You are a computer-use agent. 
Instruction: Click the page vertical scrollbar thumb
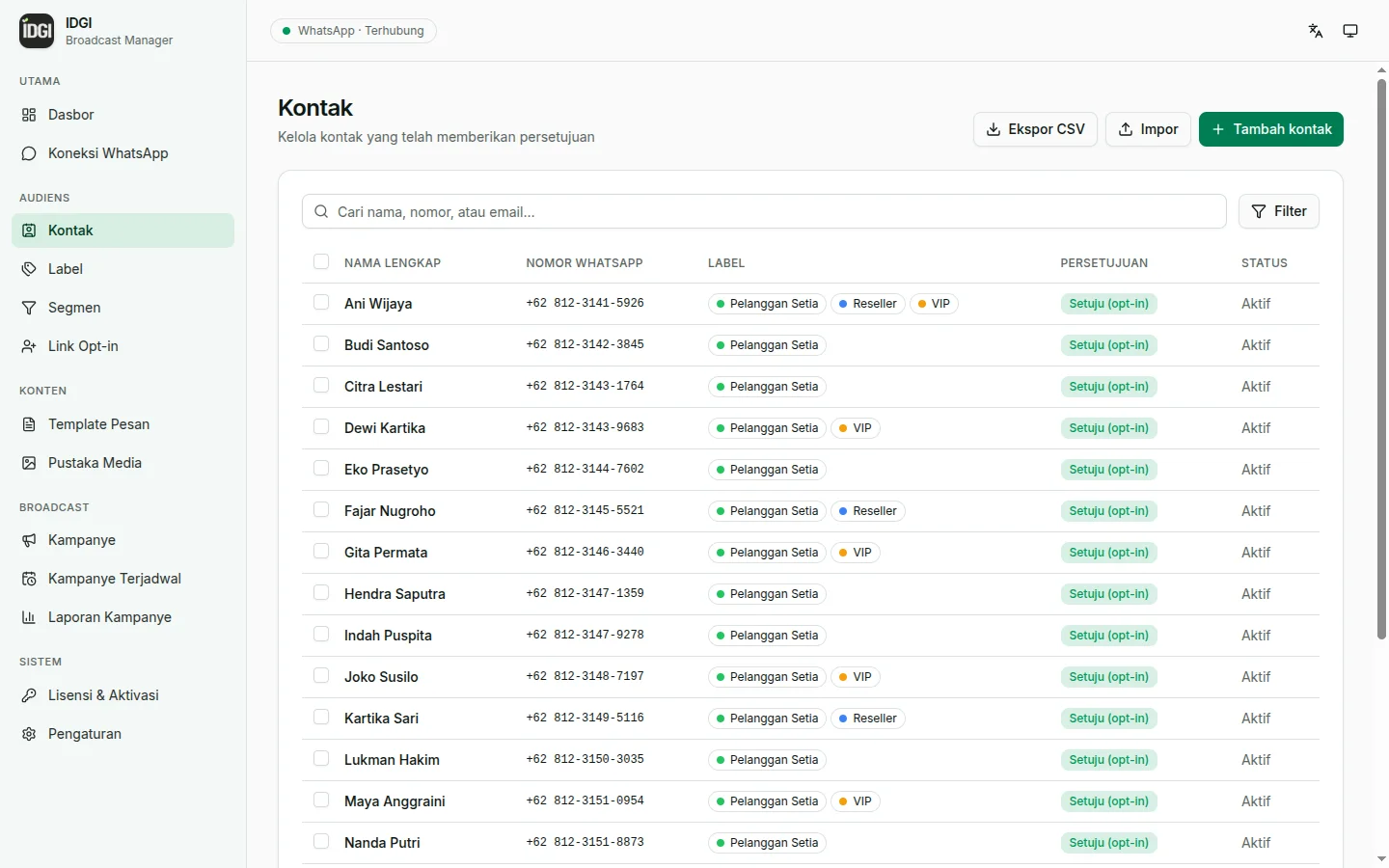coord(1381,359)
